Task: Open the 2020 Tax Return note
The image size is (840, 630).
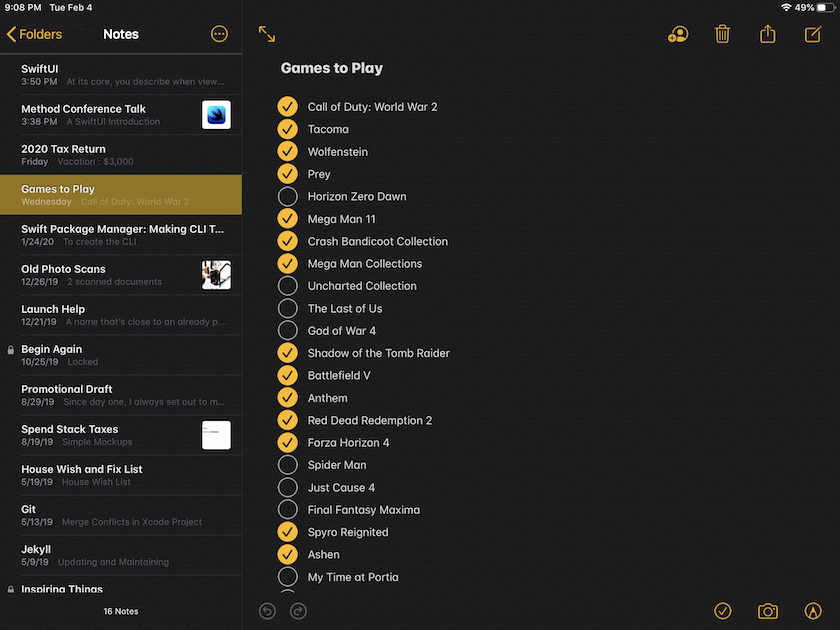Action: (x=120, y=155)
